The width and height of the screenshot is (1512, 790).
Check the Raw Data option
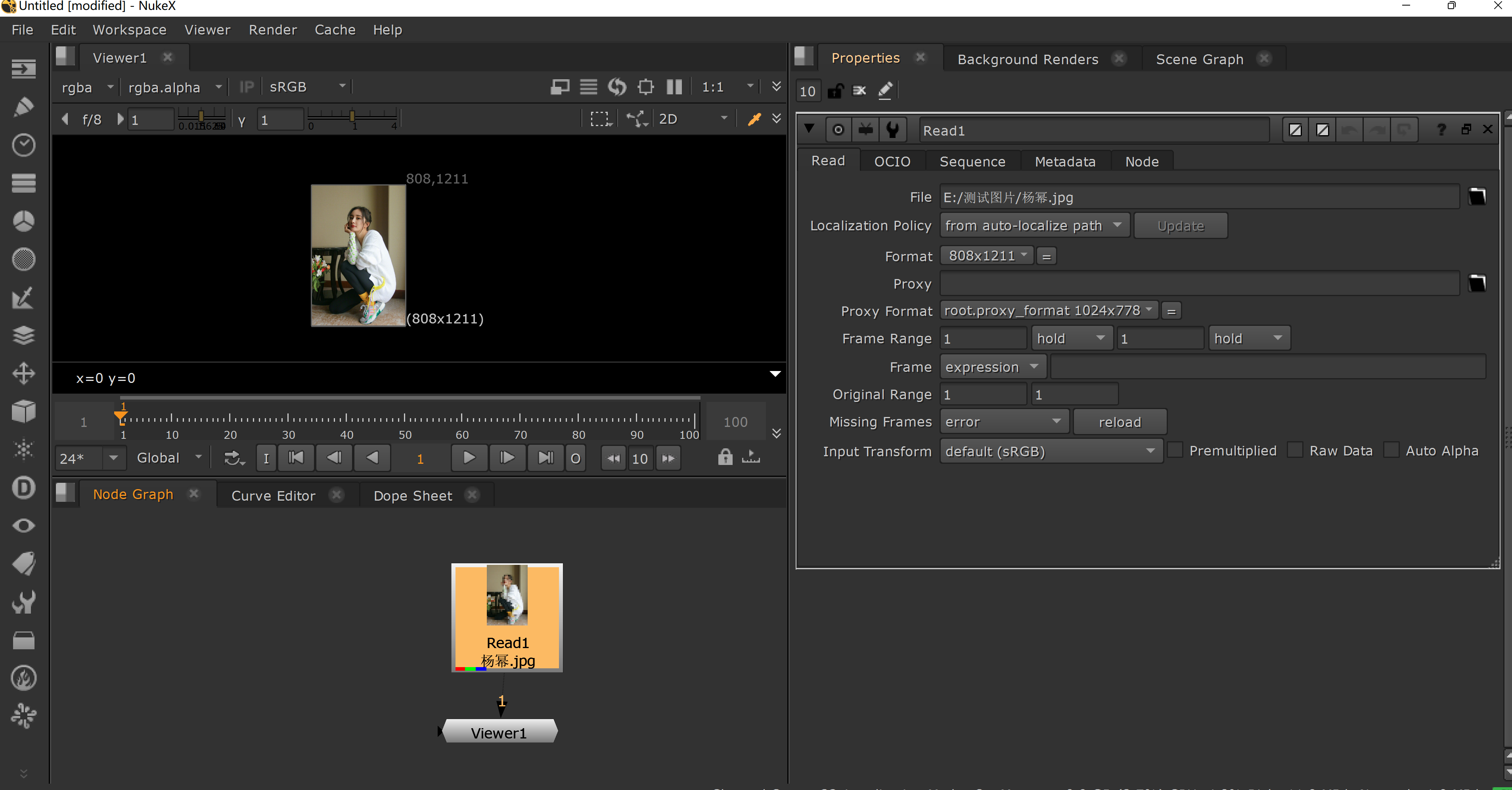pyautogui.click(x=1296, y=450)
